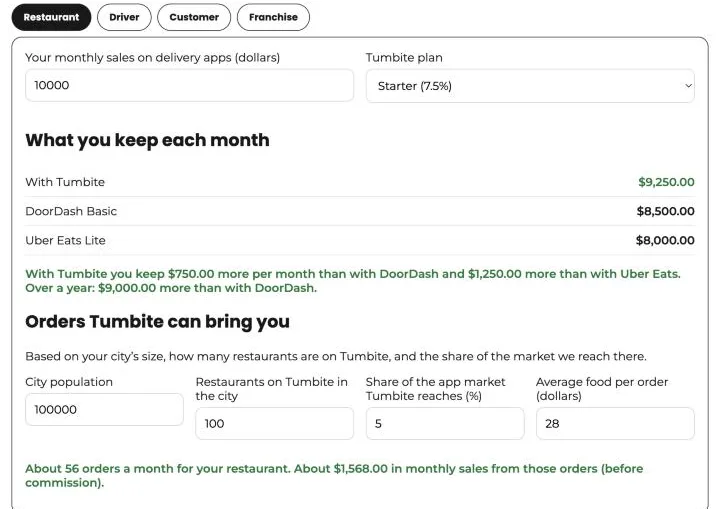Switch to the Driver tab

pos(124,17)
